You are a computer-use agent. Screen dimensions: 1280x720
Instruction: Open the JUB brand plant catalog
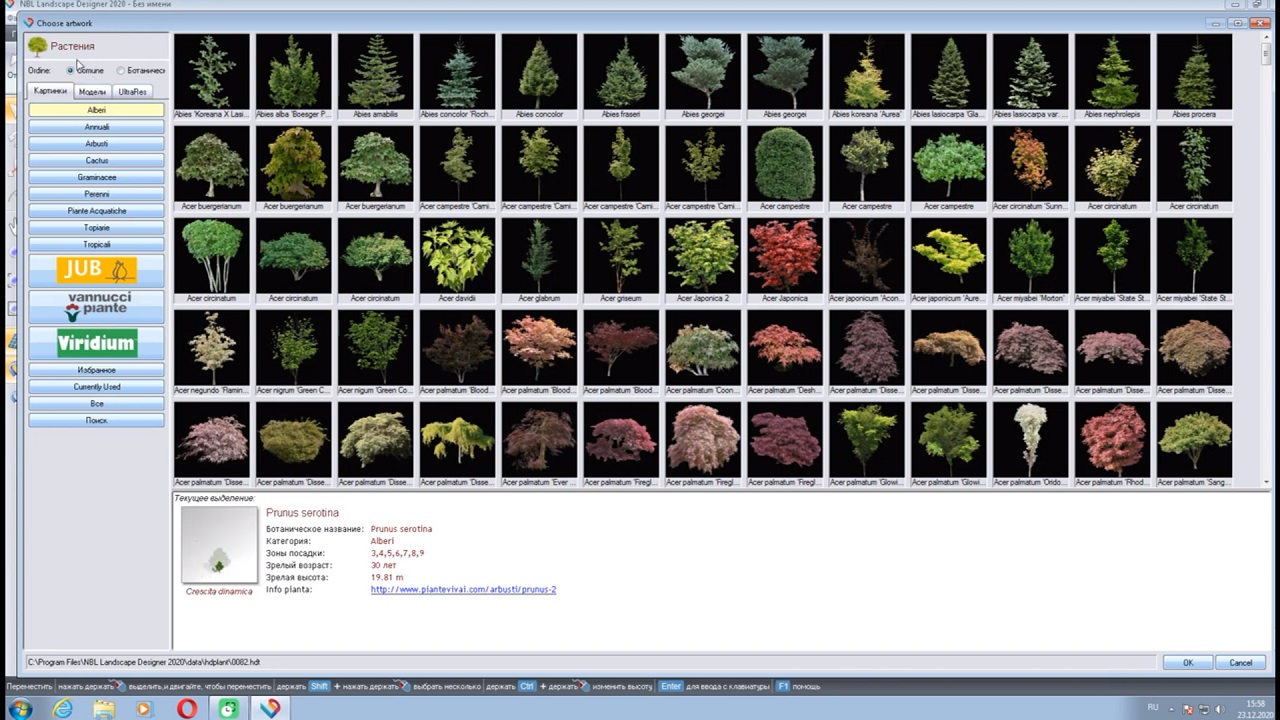point(96,270)
